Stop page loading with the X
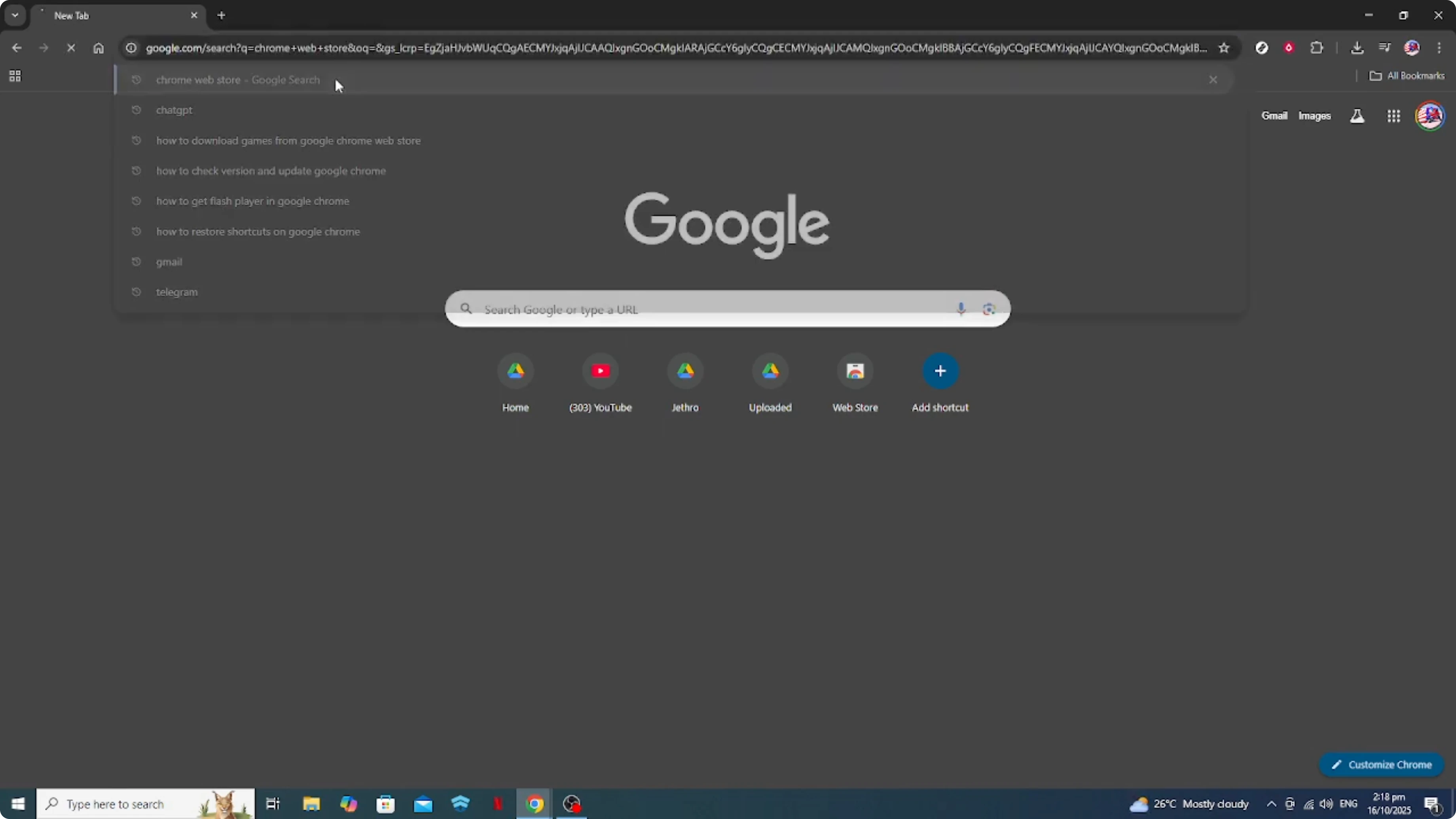The width and height of the screenshot is (1456, 819). pyautogui.click(x=71, y=47)
